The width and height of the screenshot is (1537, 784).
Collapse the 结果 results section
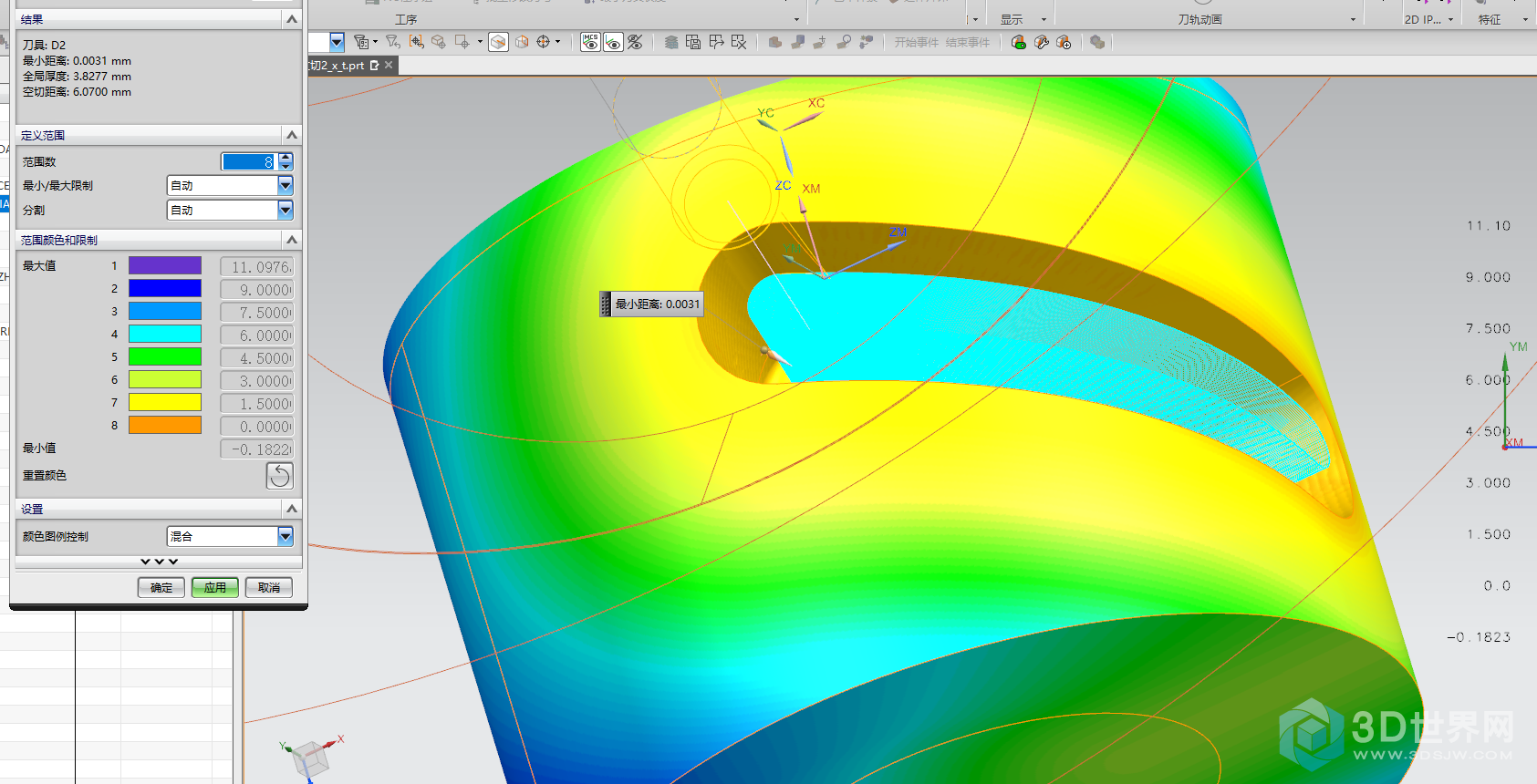pyautogui.click(x=292, y=19)
